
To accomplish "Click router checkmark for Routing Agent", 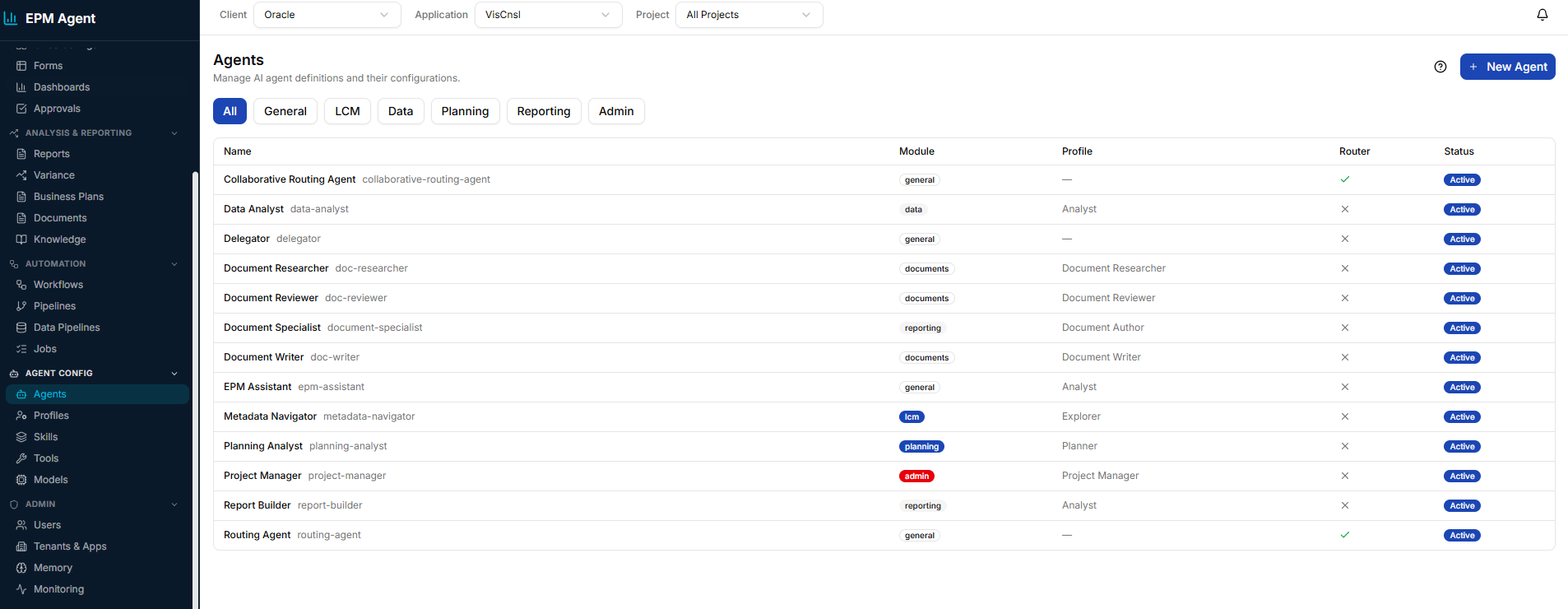I will (x=1345, y=535).
